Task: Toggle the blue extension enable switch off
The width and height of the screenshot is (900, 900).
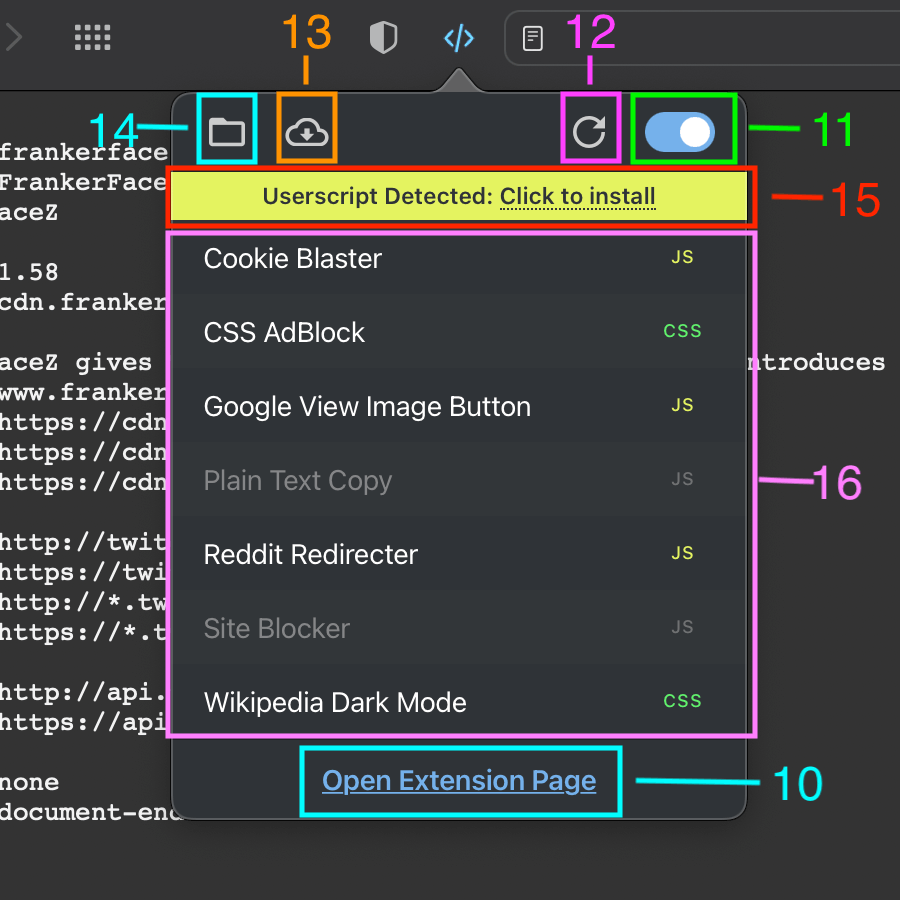Action: 680,131
